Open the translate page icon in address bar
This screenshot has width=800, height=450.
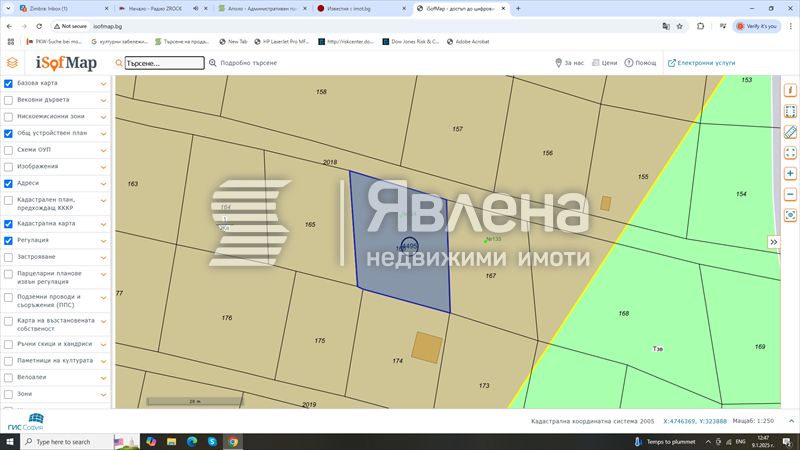click(x=666, y=26)
